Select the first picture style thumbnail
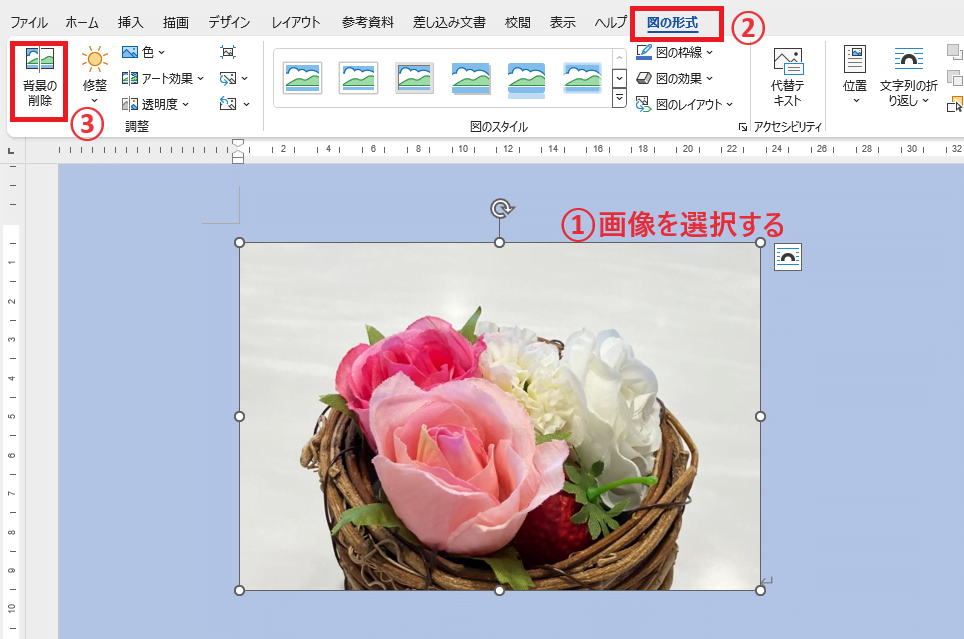This screenshot has height=639, width=964. [x=303, y=77]
